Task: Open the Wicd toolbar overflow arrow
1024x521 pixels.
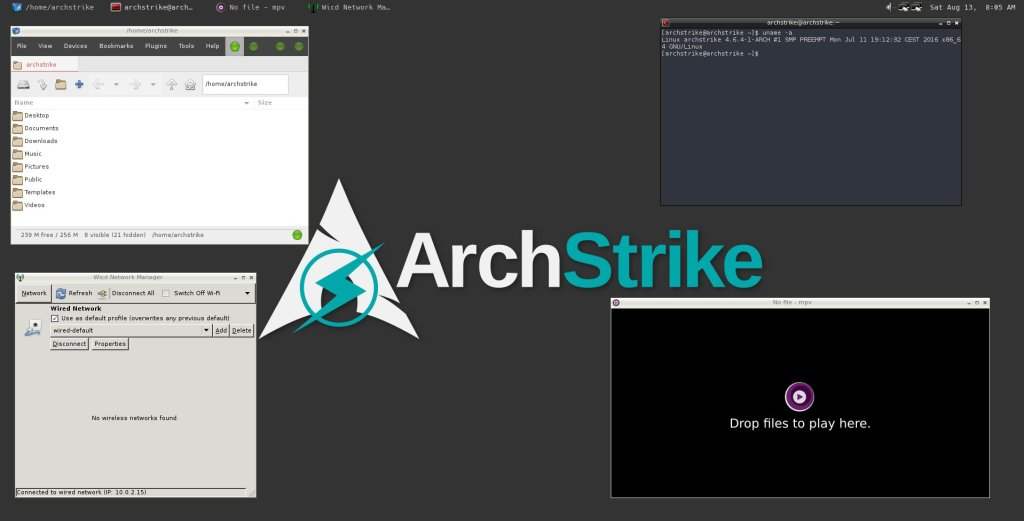Action: 248,293
